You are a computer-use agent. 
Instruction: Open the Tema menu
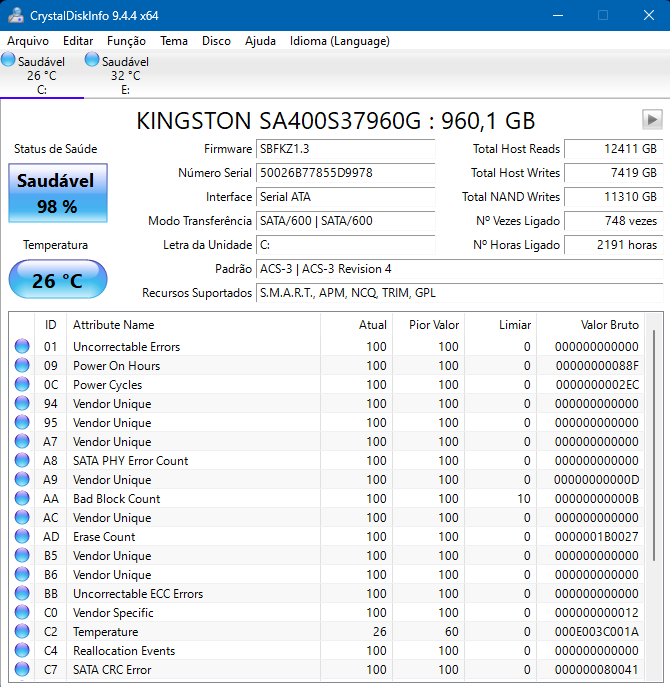(174, 41)
